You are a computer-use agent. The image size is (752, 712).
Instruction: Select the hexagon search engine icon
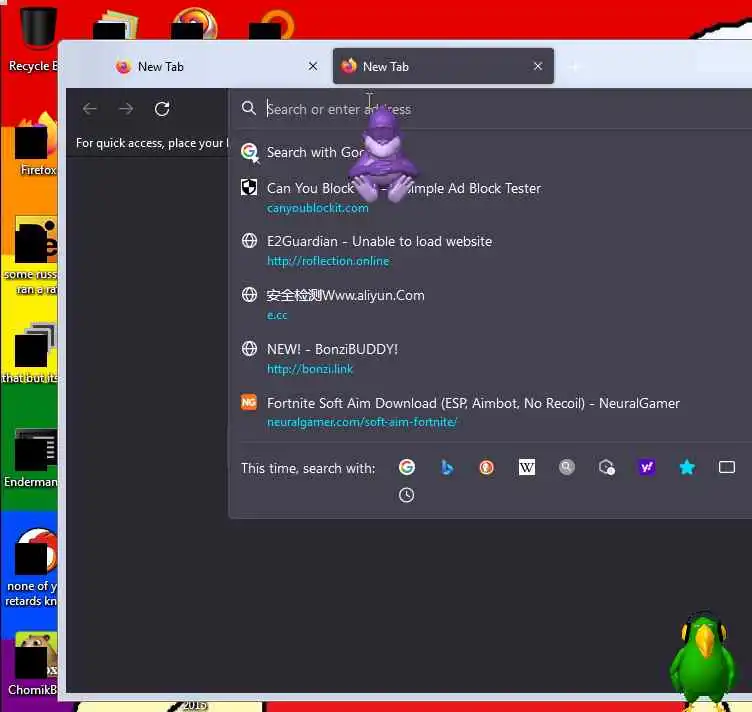click(607, 467)
